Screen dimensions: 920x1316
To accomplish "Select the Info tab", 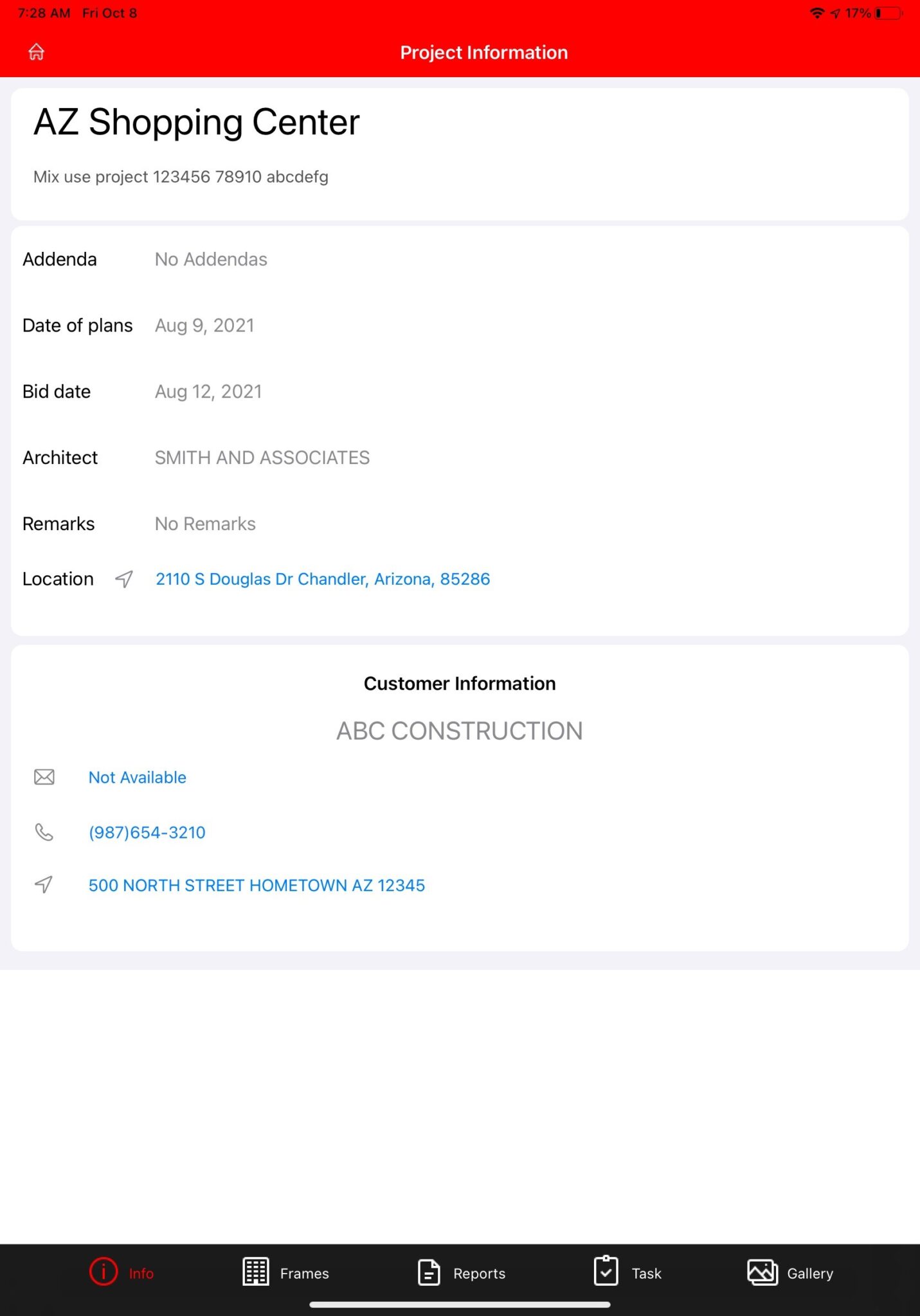I will point(141,1273).
